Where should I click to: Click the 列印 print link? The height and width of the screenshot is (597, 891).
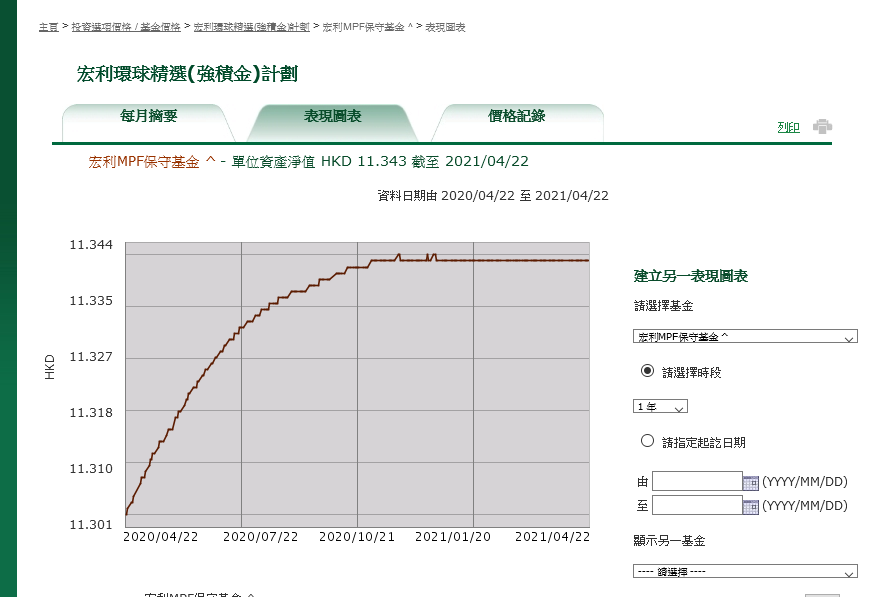tap(788, 127)
